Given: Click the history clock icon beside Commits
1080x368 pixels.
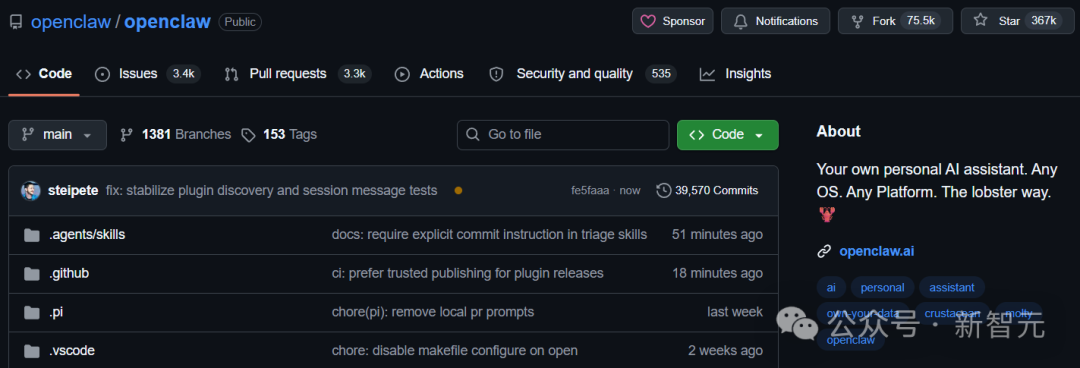Looking at the screenshot, I should pos(664,190).
